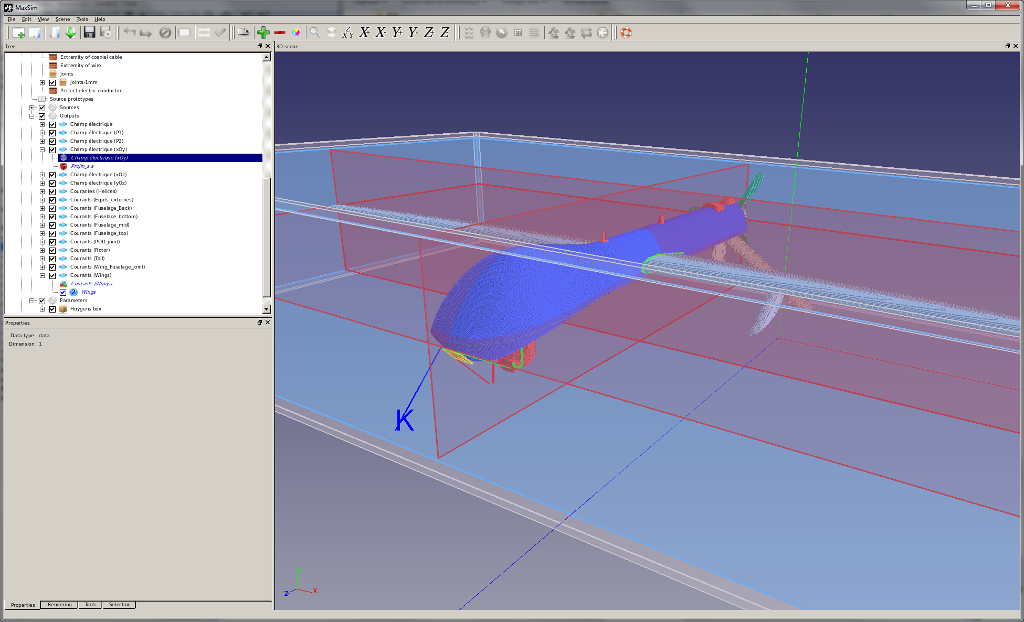Open the Help menu

99,20
